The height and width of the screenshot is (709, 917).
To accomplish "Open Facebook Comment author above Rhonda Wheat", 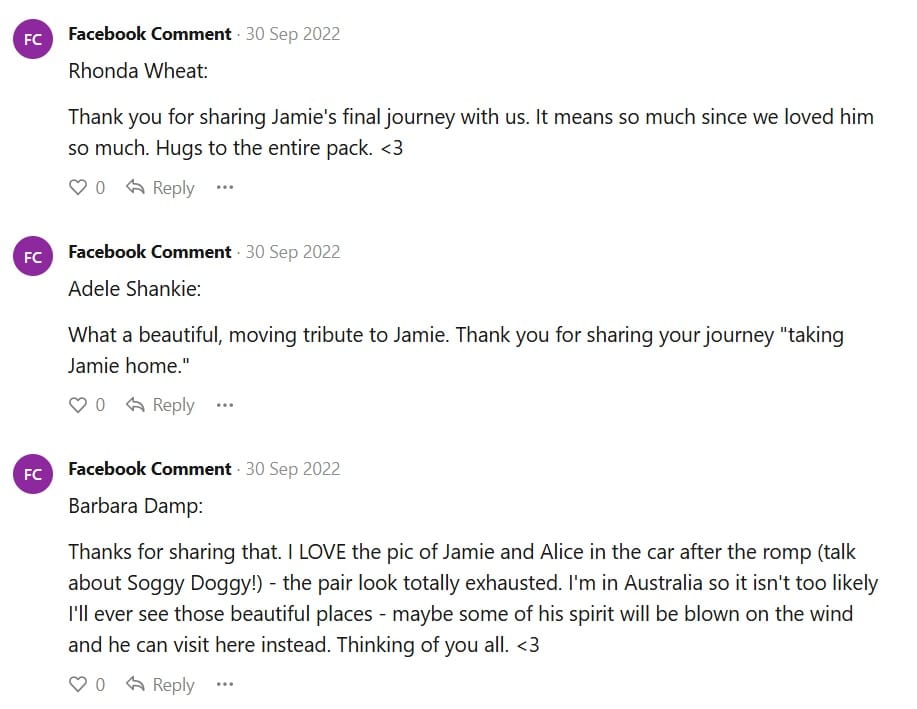I will (149, 34).
